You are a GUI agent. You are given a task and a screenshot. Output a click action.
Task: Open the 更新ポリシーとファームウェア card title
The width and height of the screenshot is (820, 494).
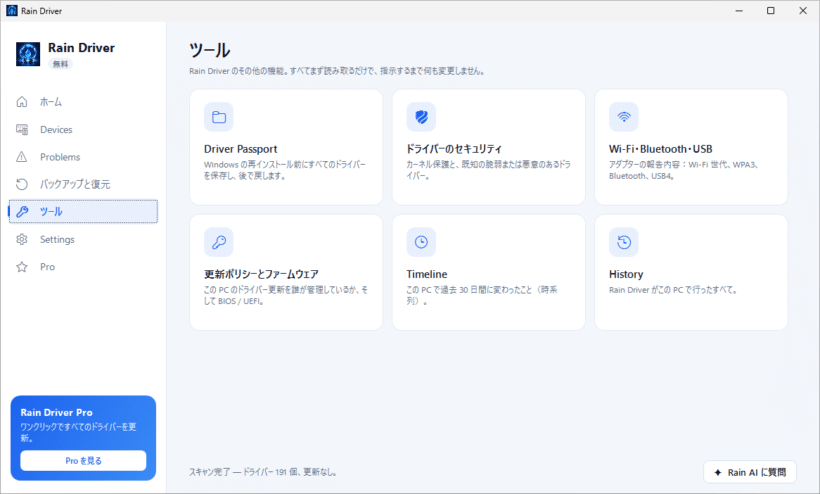[261, 274]
